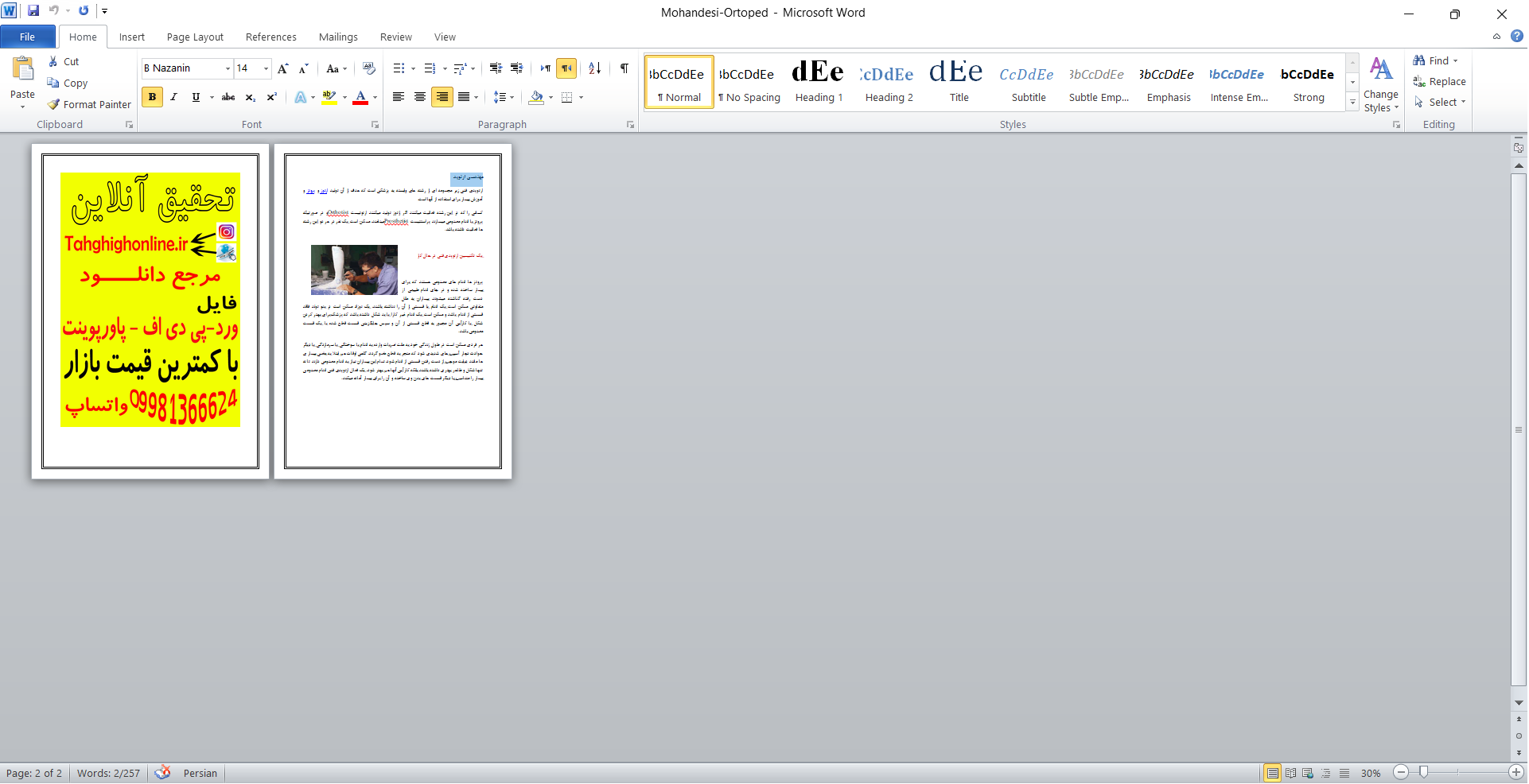
Task: Click the Save icon in quick access toolbar
Action: [x=33, y=11]
